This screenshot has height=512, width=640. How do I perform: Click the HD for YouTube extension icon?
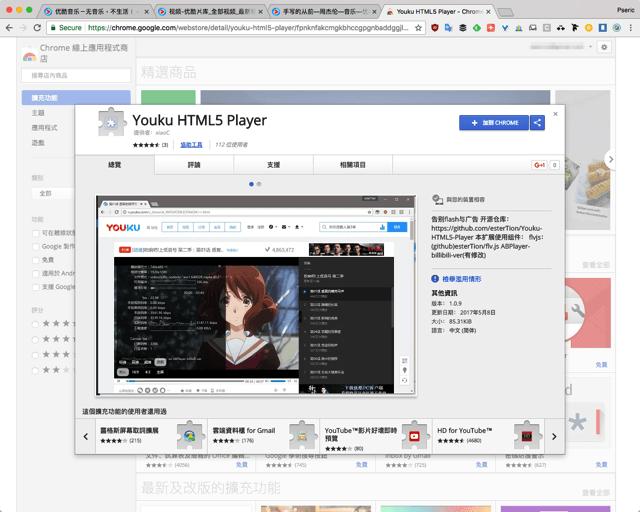point(527,436)
